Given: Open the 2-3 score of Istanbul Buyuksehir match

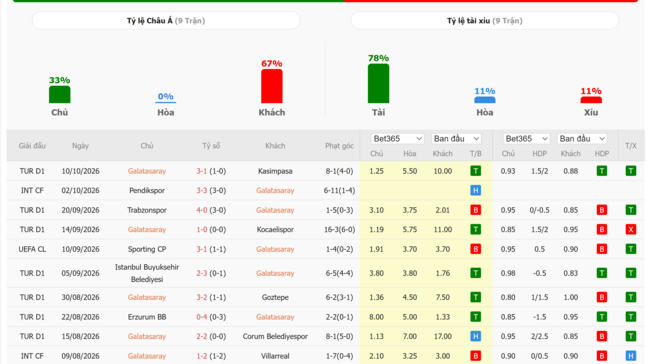Looking at the screenshot, I should 201,273.
